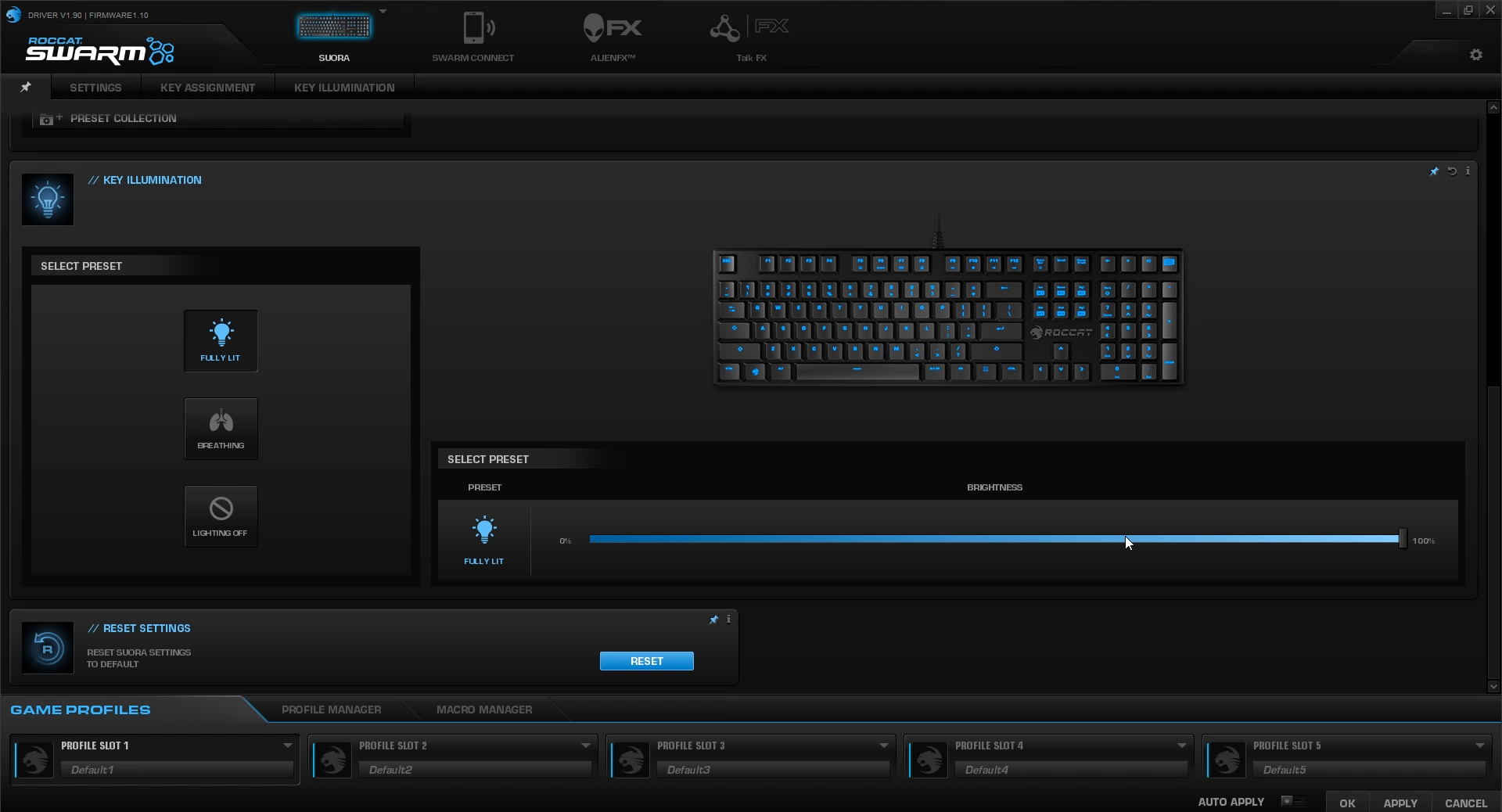Click Cancel button
The width and height of the screenshot is (1502, 812).
[x=1466, y=803]
